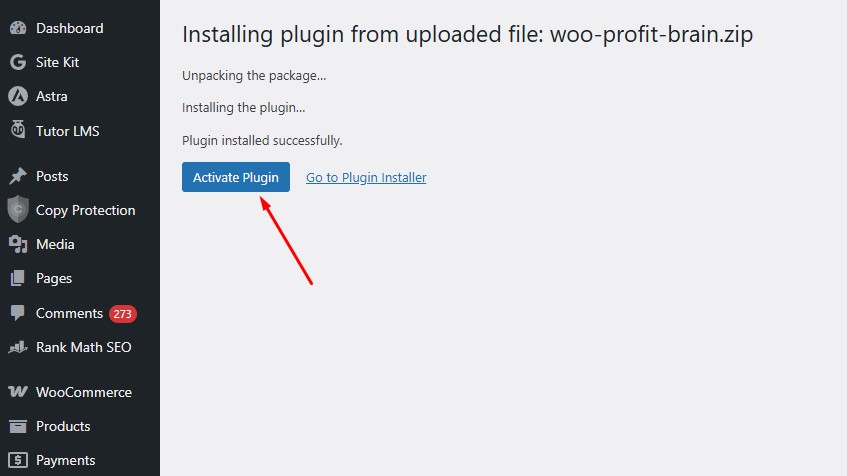Click the Dashboard gauge icon
The height and width of the screenshot is (476, 847).
coord(17,28)
